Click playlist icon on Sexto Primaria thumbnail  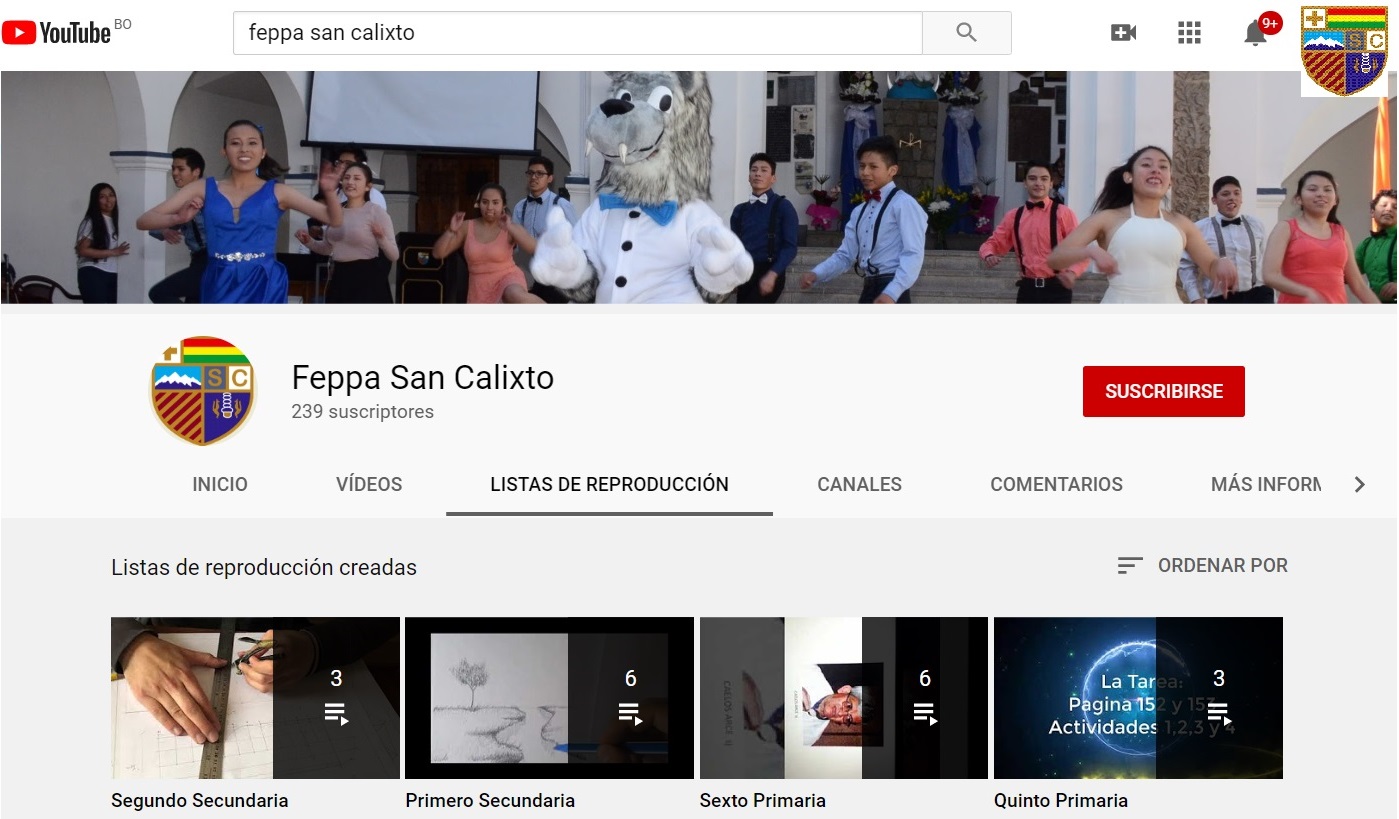[x=925, y=713]
